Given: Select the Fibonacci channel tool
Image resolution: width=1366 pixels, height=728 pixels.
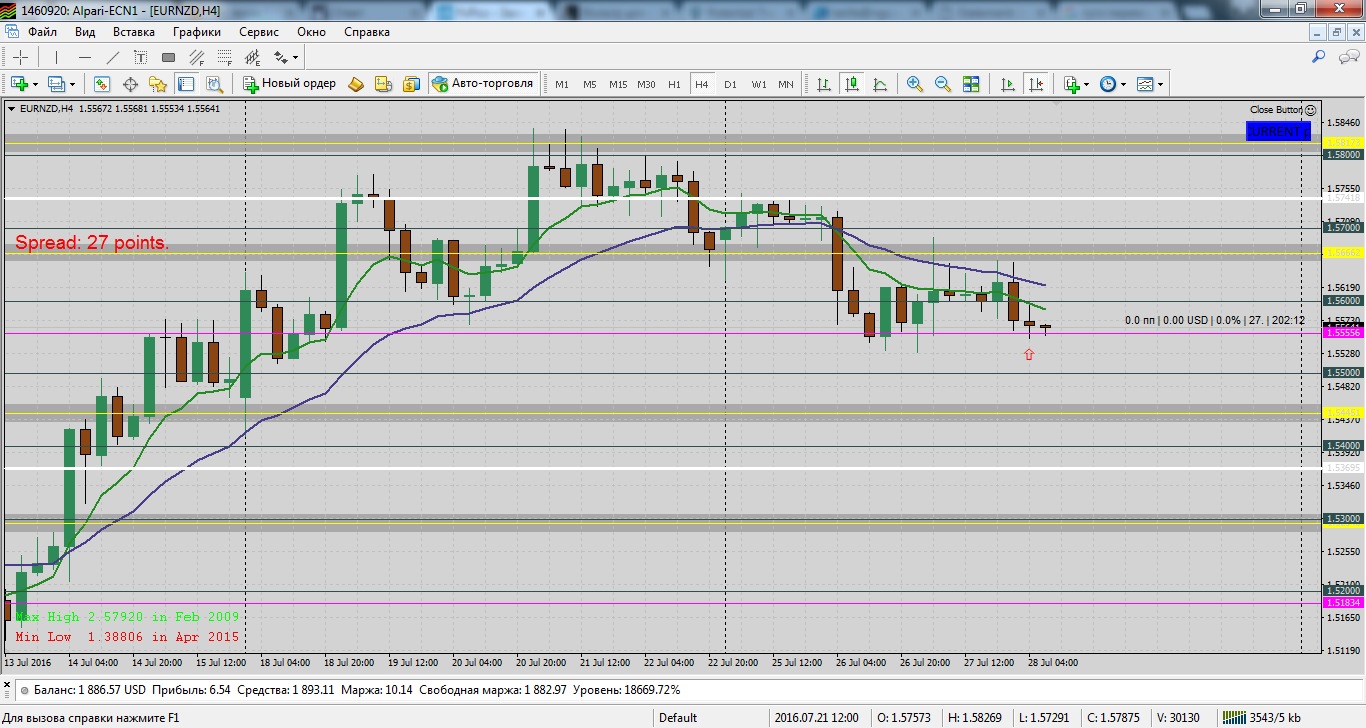Looking at the screenshot, I should [x=195, y=57].
